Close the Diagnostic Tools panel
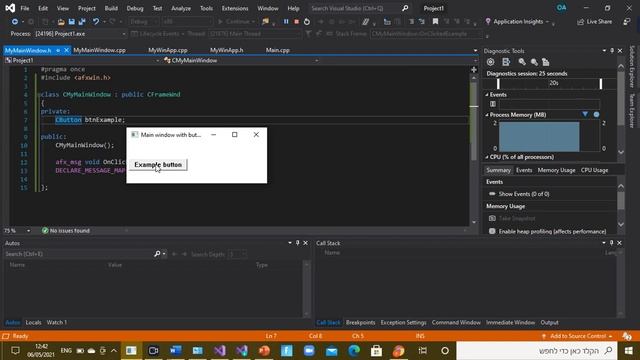This screenshot has width=640, height=360. coord(620,51)
